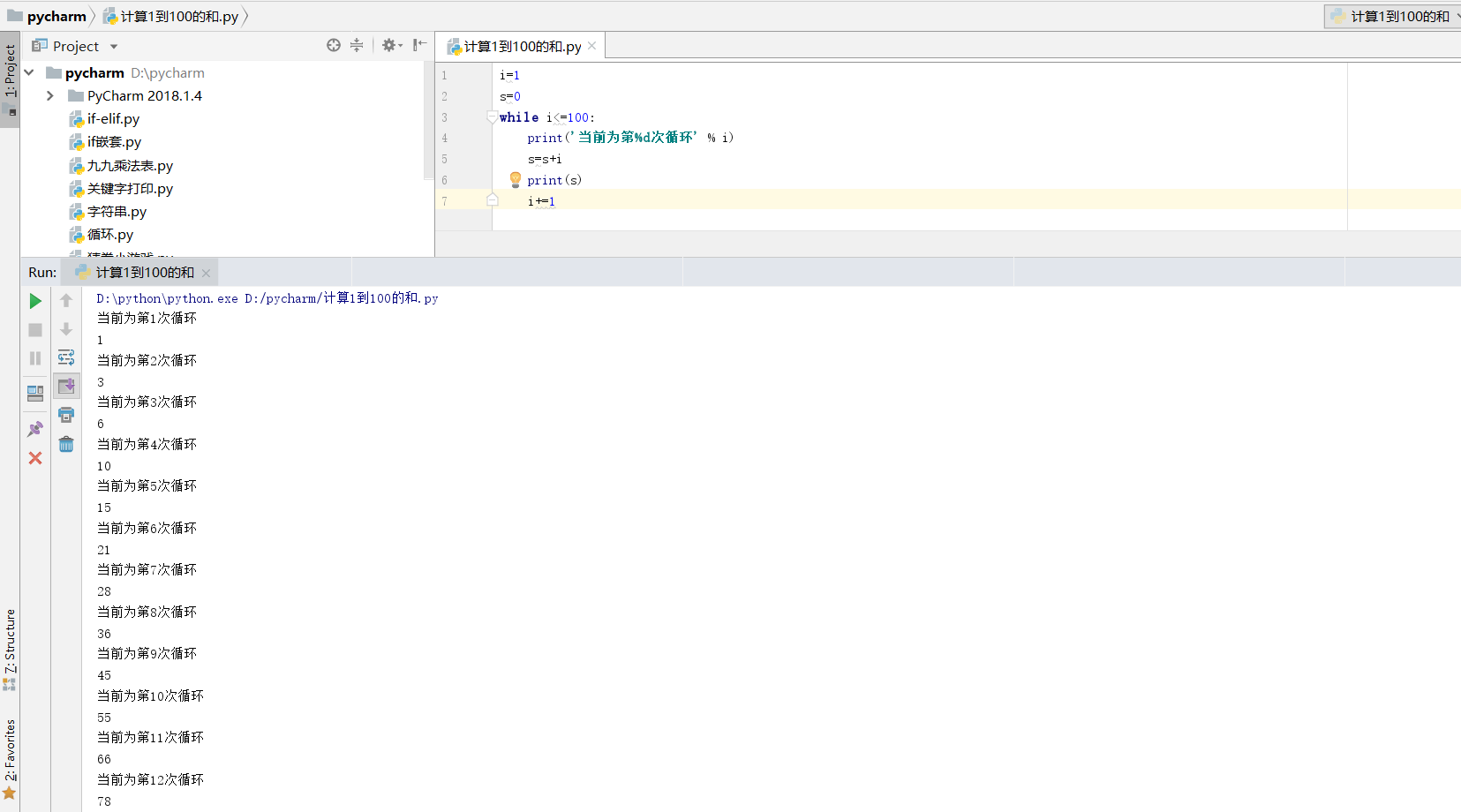Close the 计算1到100的和.py editor tab
Image resolution: width=1461 pixels, height=812 pixels.
tap(592, 46)
